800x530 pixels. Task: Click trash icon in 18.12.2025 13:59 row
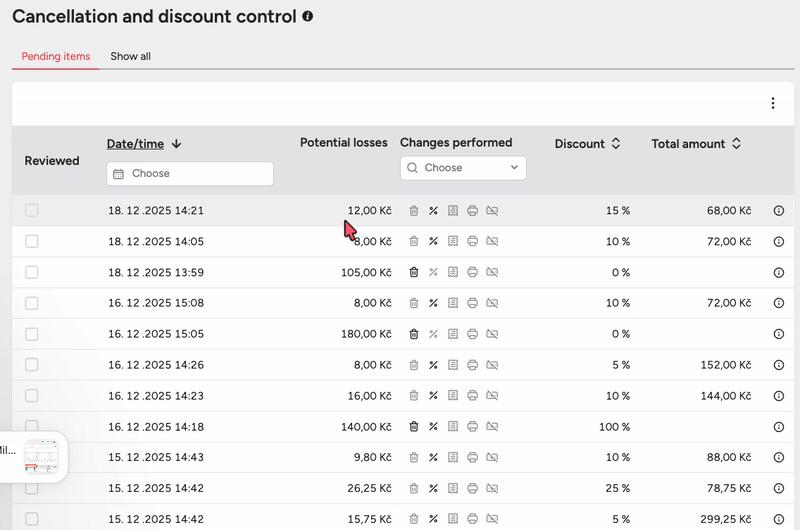click(414, 272)
